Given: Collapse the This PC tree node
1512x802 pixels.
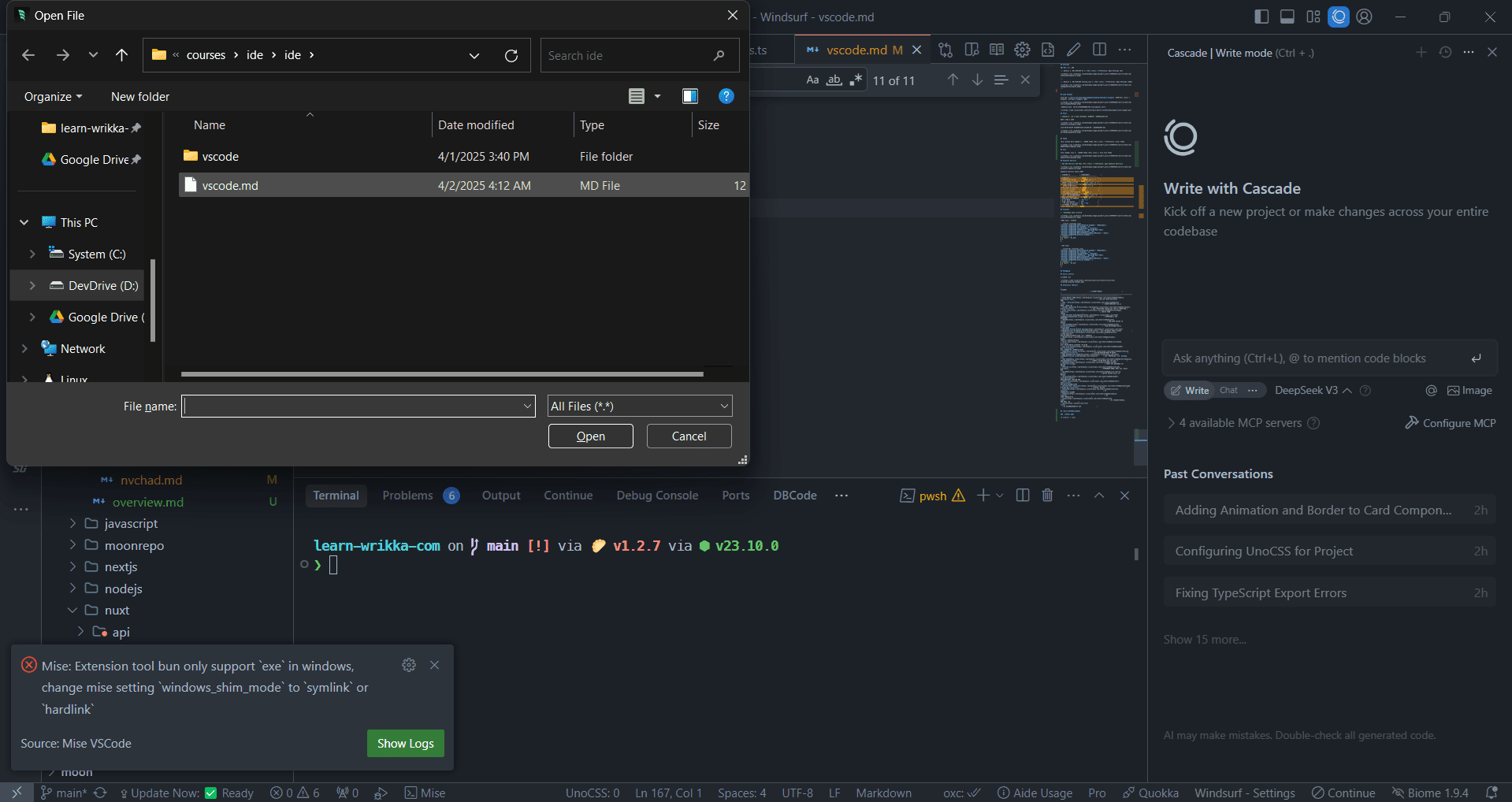Looking at the screenshot, I should click(24, 222).
